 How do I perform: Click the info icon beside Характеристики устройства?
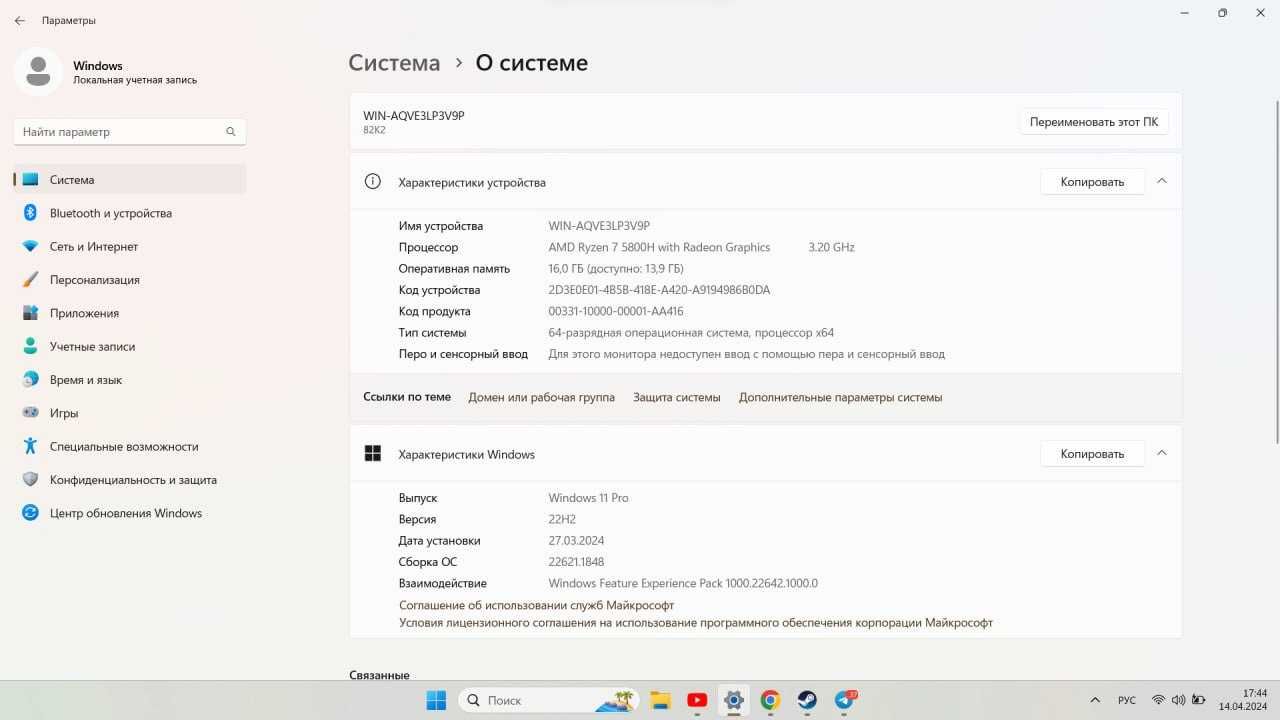[x=373, y=182]
